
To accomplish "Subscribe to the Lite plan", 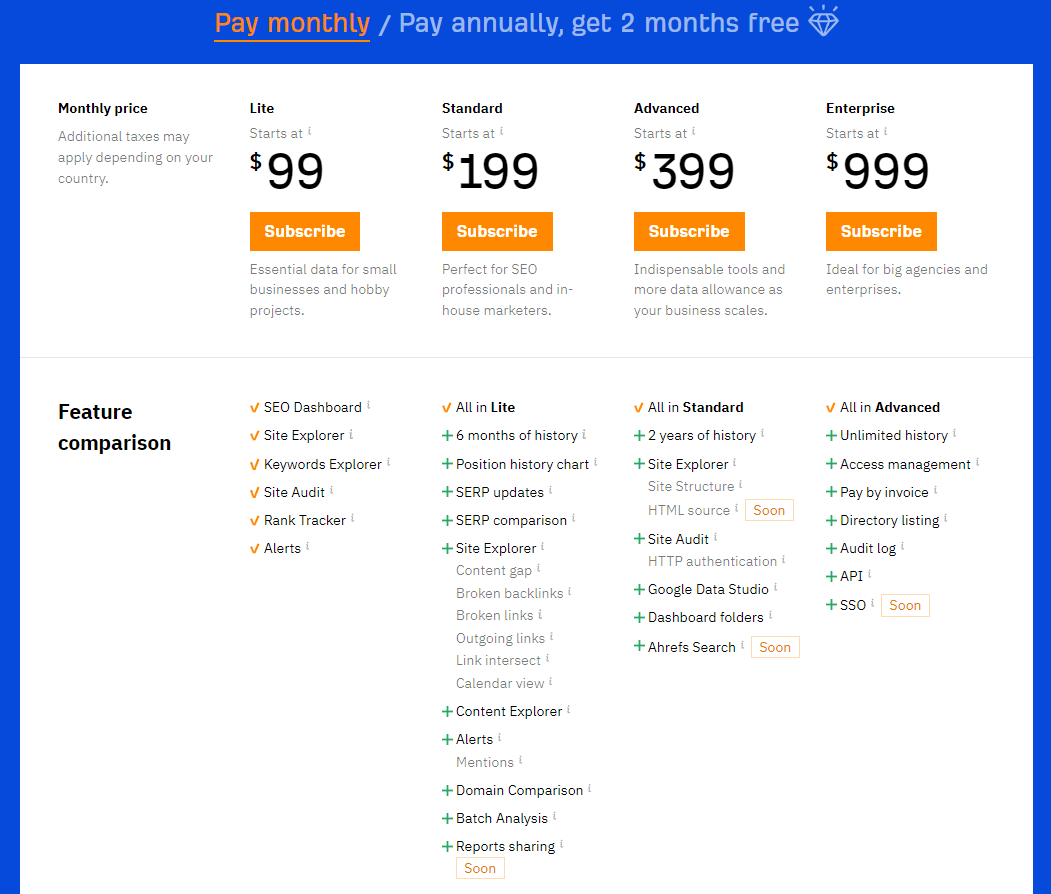I will click(x=305, y=231).
